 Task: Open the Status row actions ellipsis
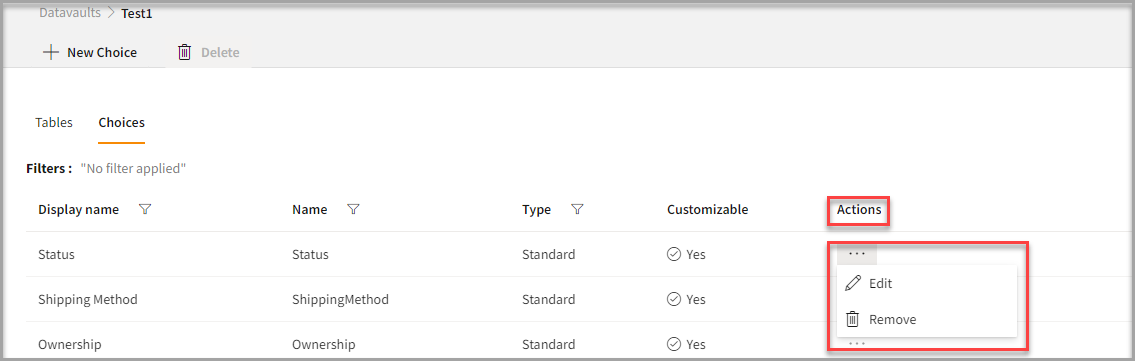point(857,254)
